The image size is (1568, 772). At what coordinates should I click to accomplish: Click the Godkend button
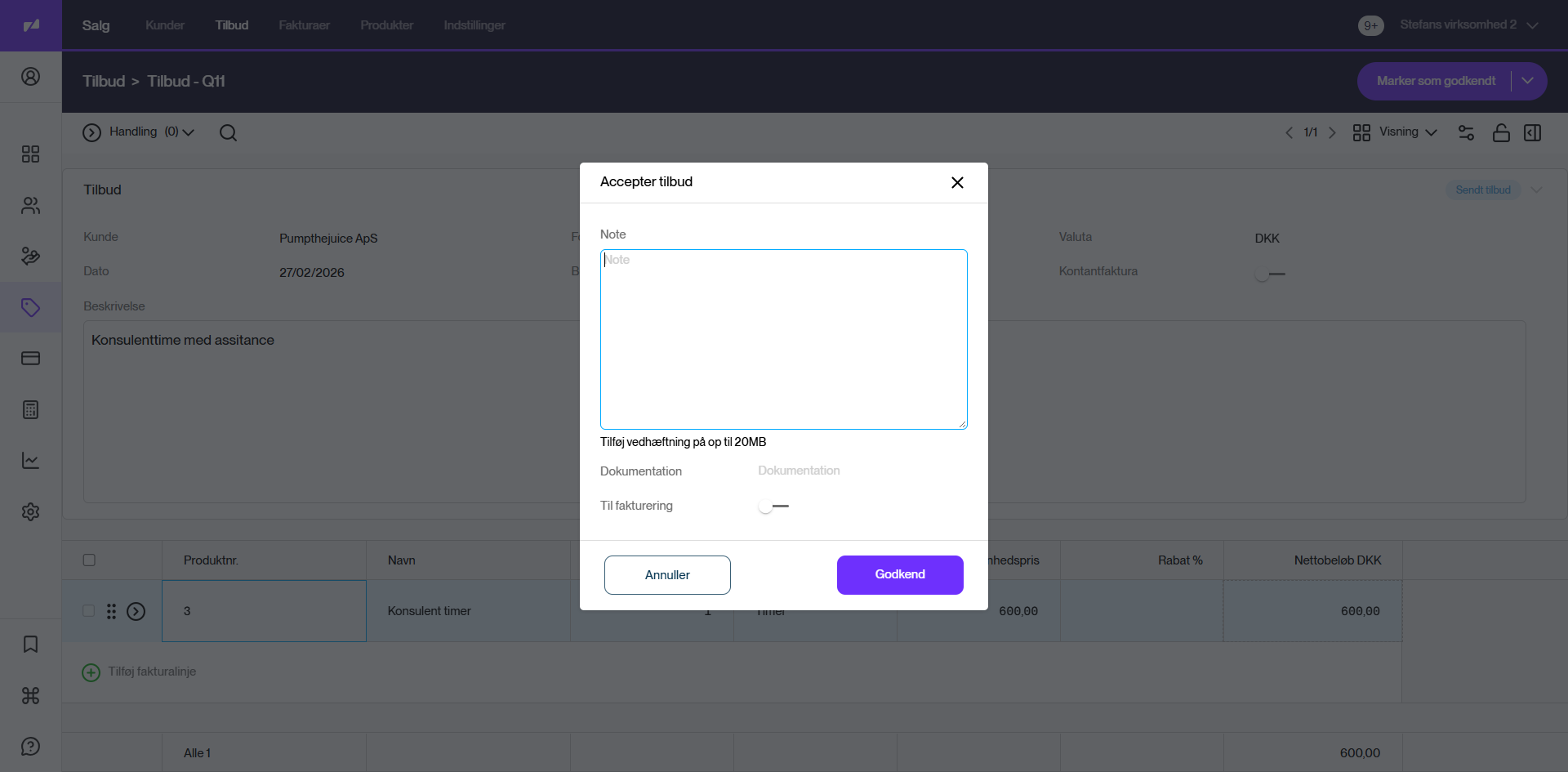coord(900,575)
